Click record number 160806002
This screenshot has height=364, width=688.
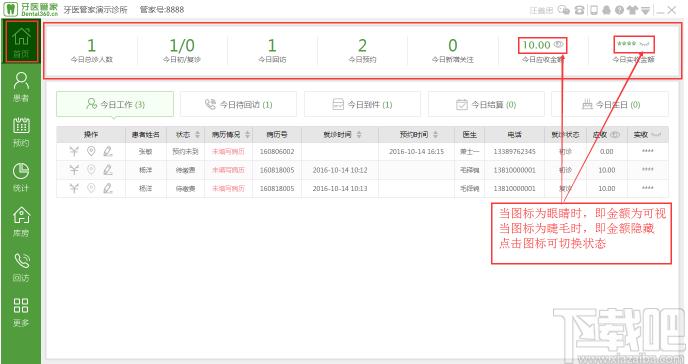[x=277, y=151]
